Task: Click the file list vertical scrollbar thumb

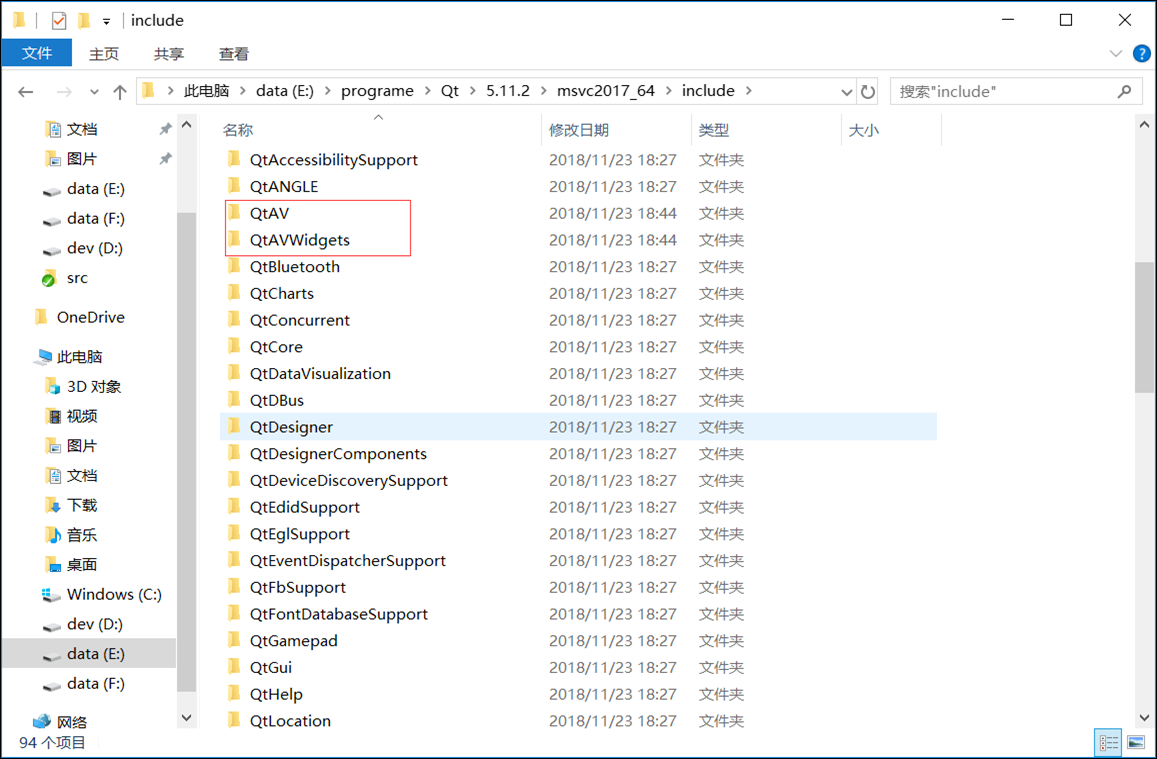Action: pyautogui.click(x=1144, y=327)
